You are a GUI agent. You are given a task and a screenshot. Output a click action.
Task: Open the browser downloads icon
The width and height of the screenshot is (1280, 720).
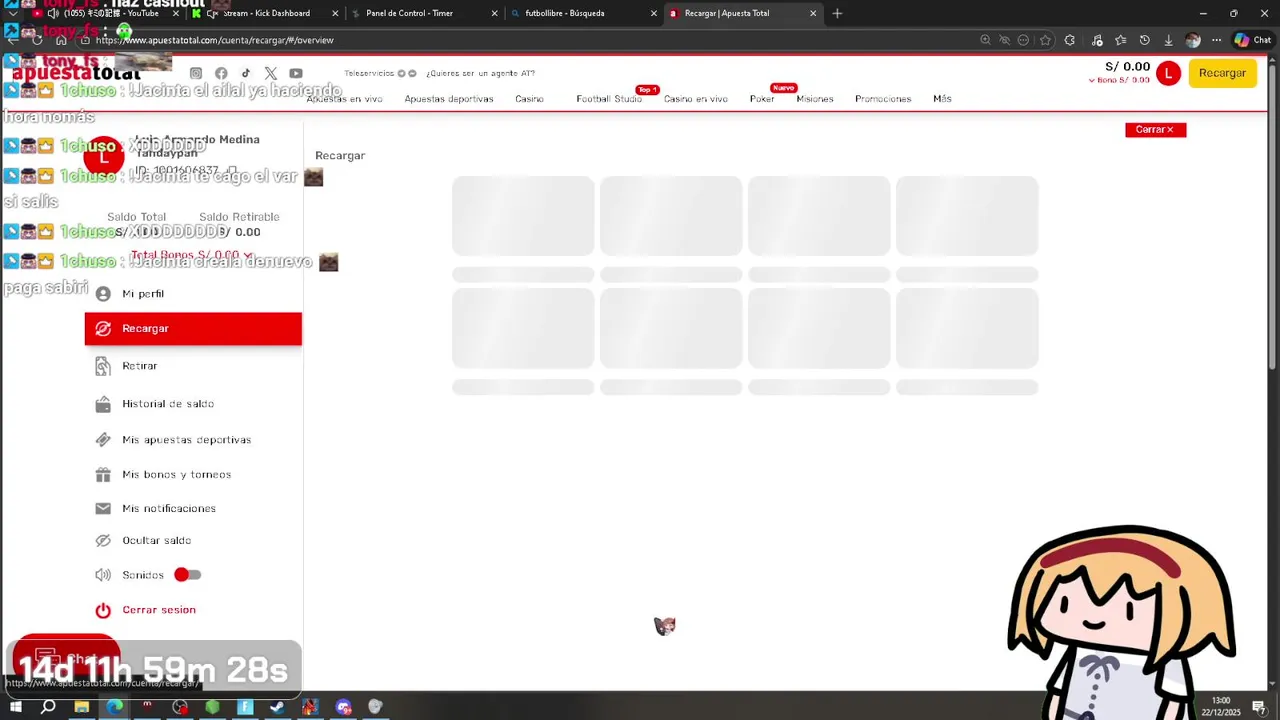click(x=1168, y=40)
